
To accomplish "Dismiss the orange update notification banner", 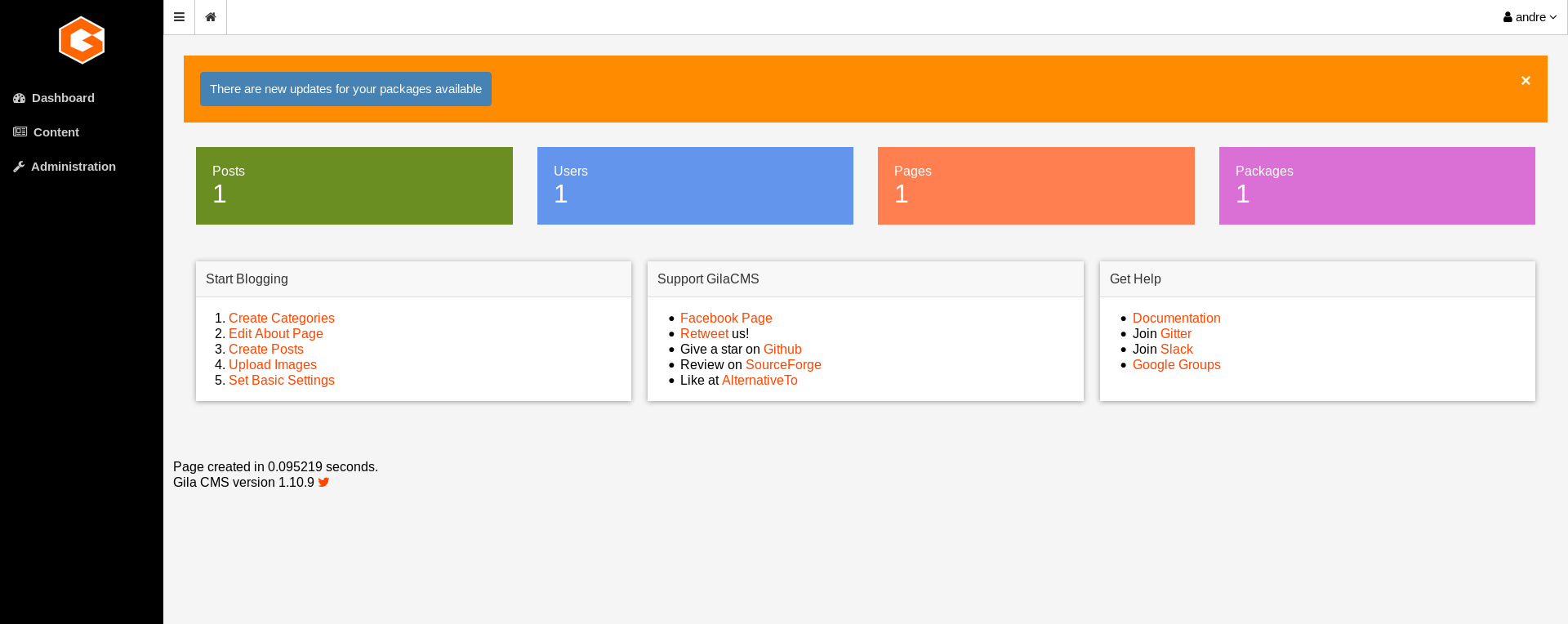I will (x=1526, y=80).
